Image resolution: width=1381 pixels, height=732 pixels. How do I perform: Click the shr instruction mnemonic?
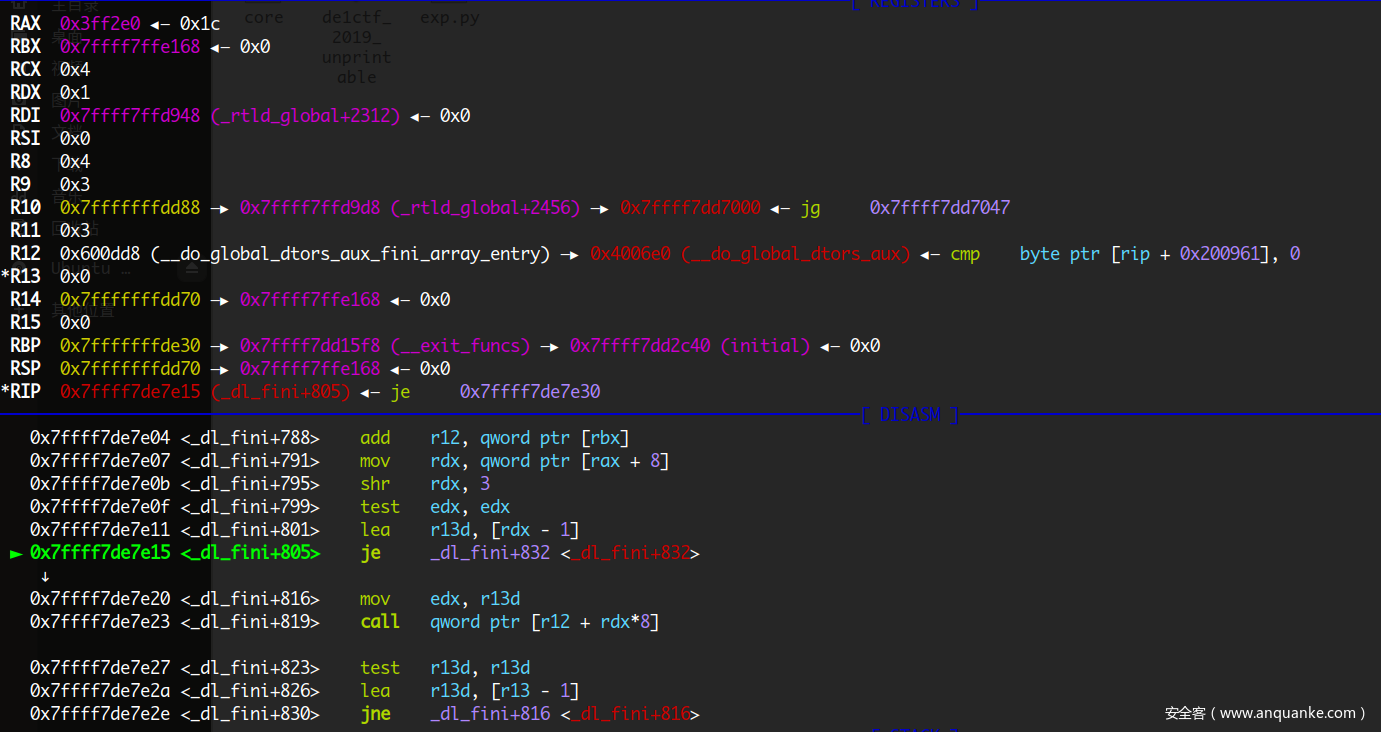(375, 483)
